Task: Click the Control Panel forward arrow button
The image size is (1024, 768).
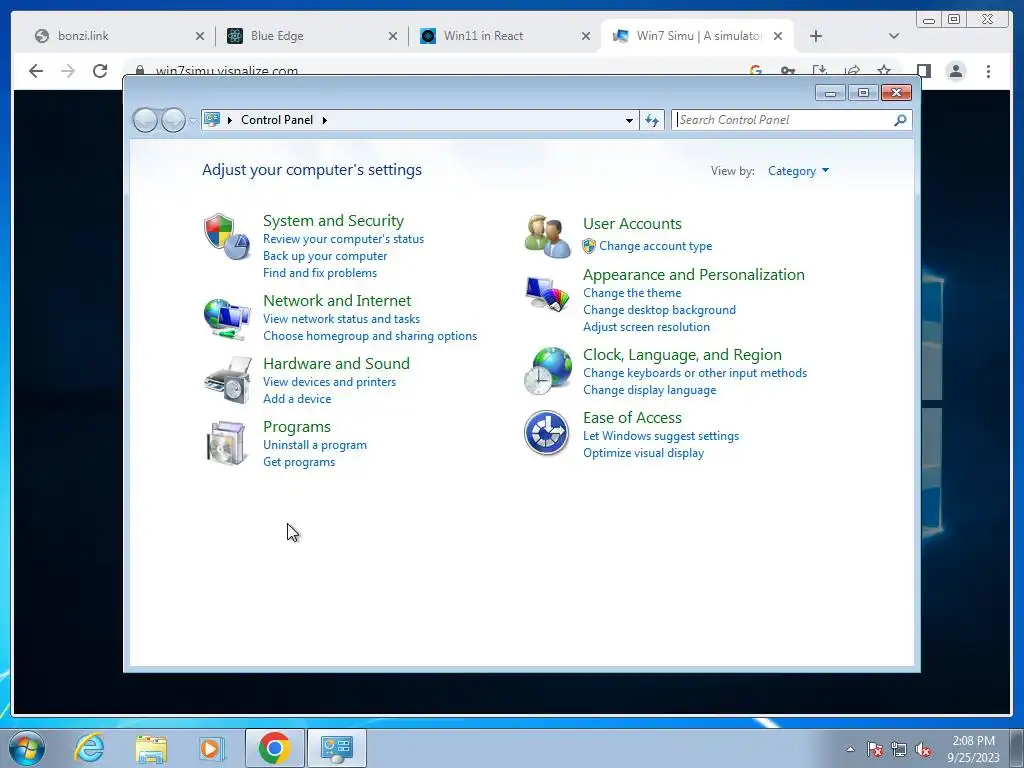Action: click(x=173, y=120)
